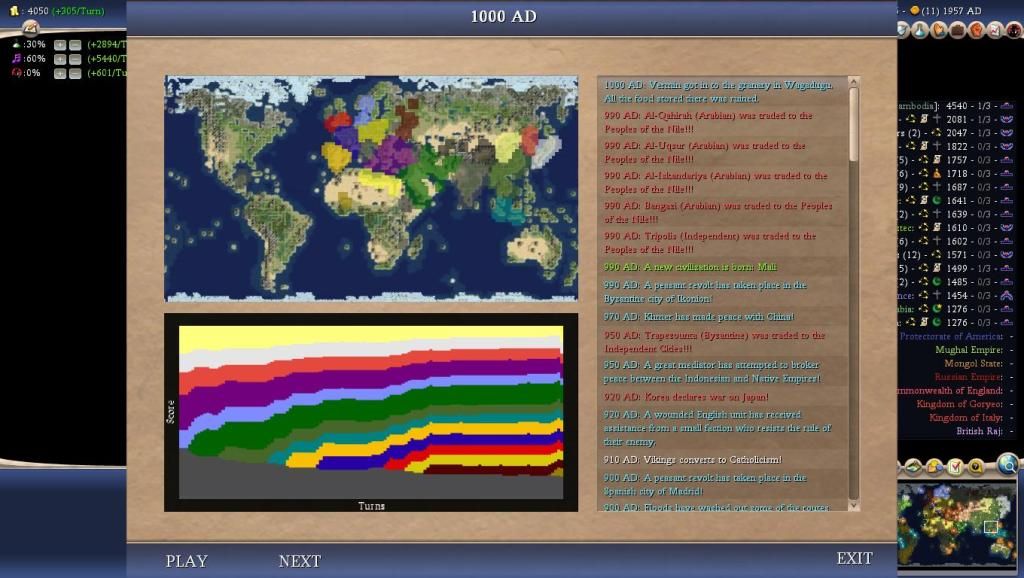This screenshot has width=1024, height=578.
Task: Click the research beaker icon at 30%
Action: (x=16, y=44)
